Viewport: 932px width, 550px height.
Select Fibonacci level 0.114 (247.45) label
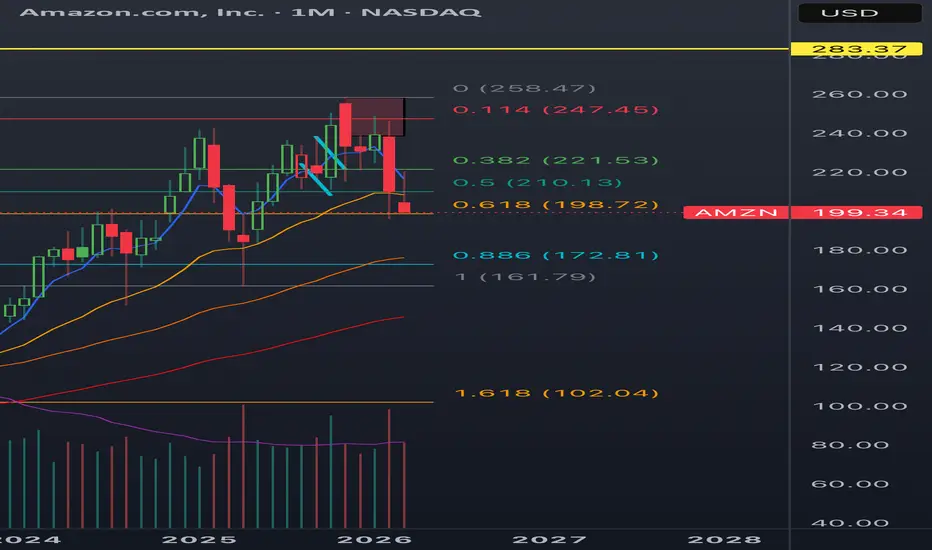pyautogui.click(x=556, y=110)
